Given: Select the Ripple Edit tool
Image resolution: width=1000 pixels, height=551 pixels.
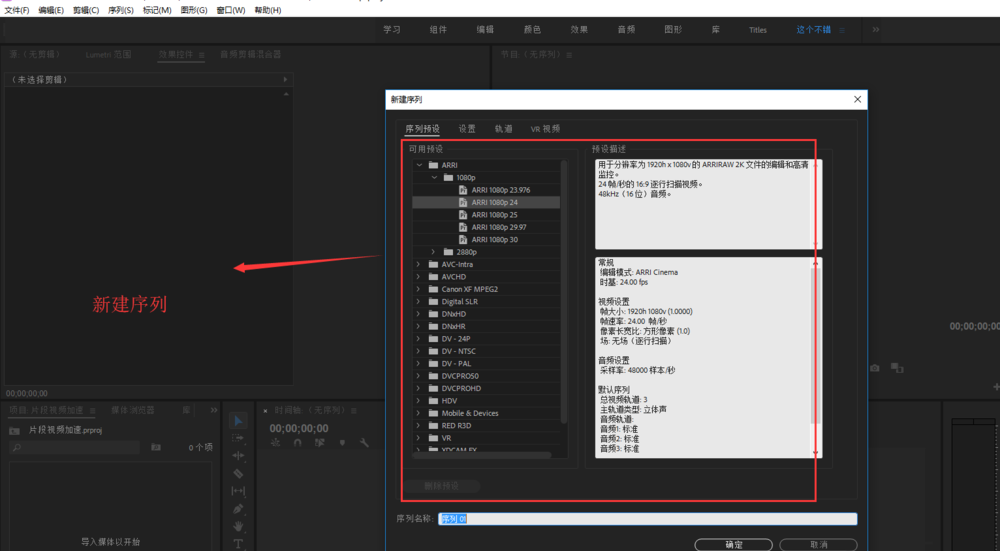Looking at the screenshot, I should pos(238,455).
